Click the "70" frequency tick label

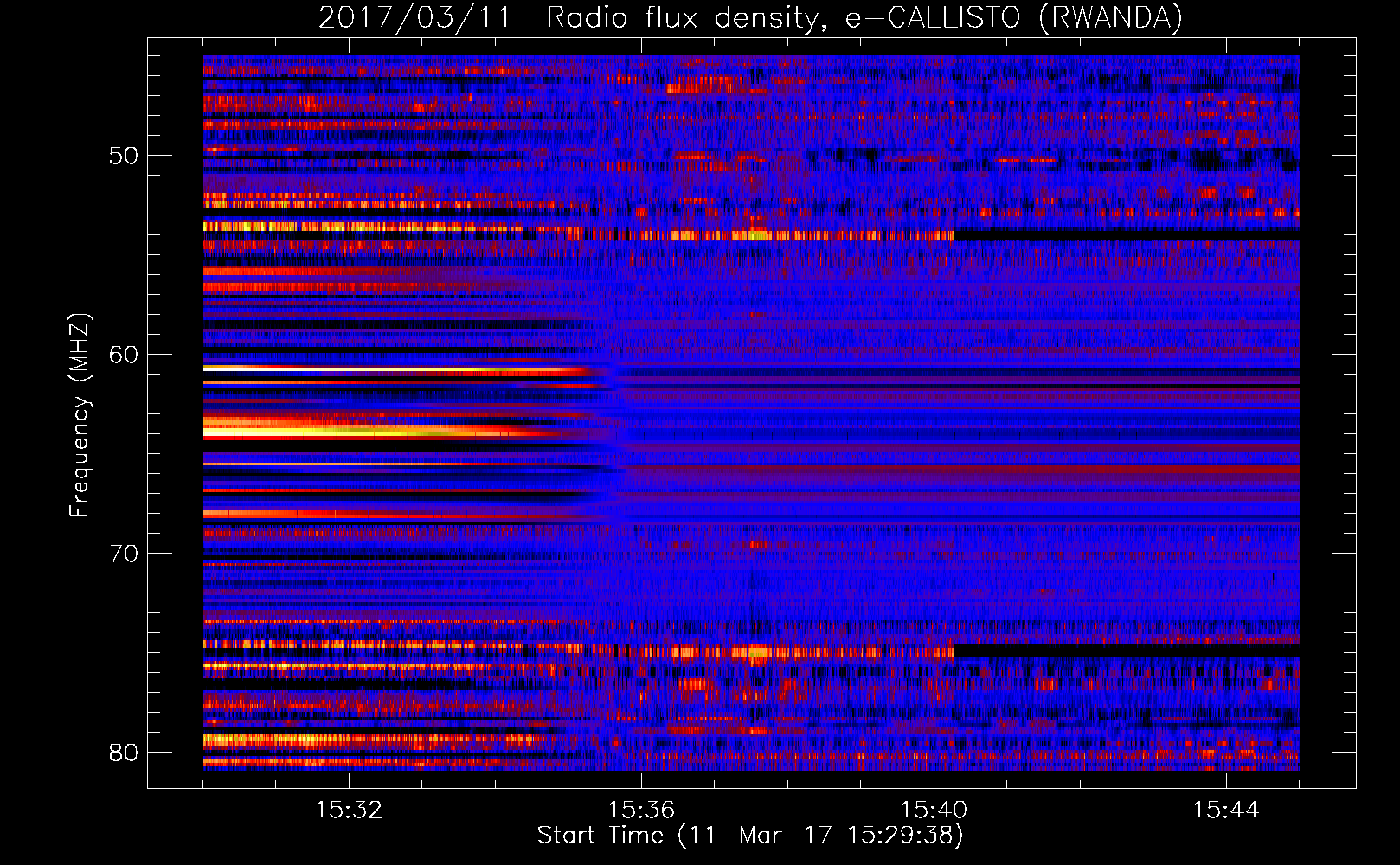click(124, 554)
